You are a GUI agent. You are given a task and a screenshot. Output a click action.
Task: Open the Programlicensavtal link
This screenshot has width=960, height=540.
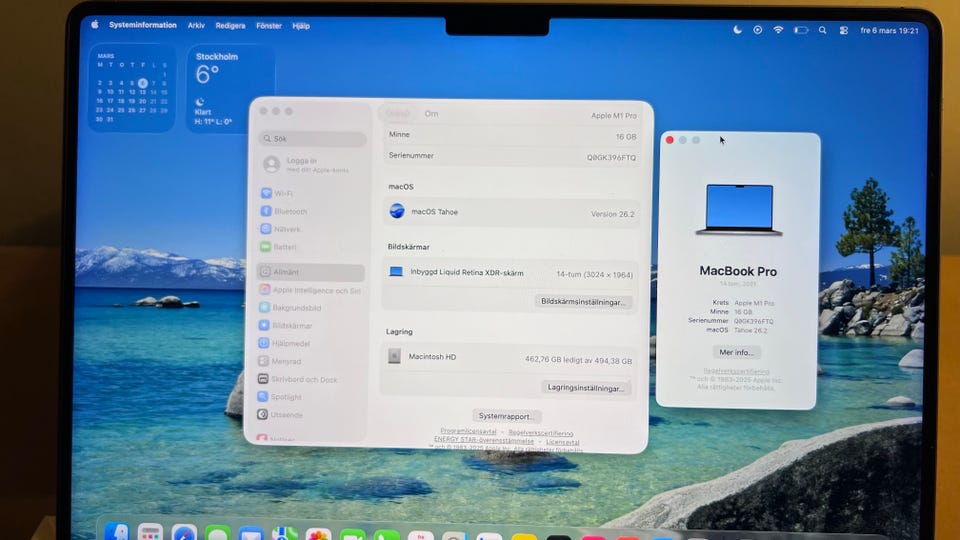[x=468, y=432]
